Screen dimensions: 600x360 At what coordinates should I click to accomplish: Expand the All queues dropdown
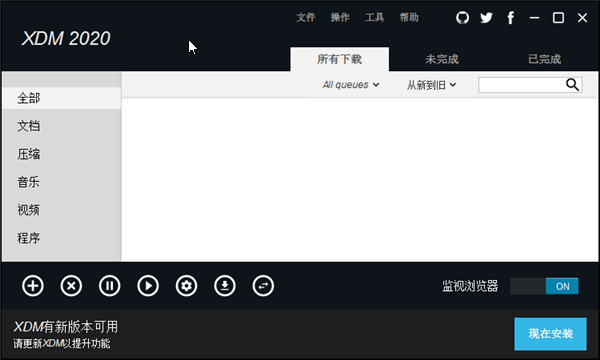pos(351,85)
